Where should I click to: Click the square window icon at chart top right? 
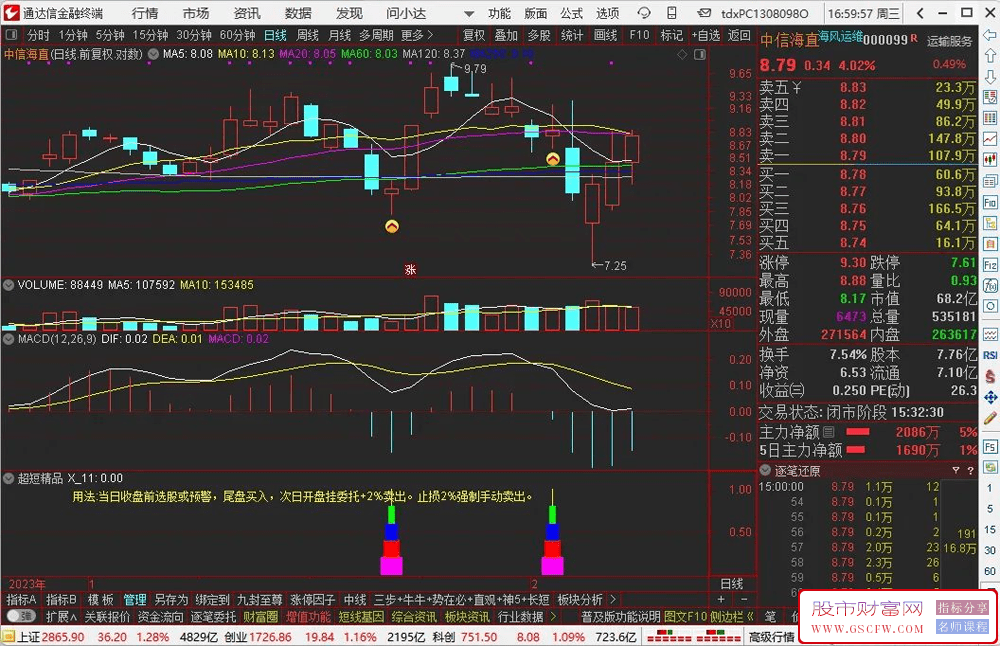700,55
